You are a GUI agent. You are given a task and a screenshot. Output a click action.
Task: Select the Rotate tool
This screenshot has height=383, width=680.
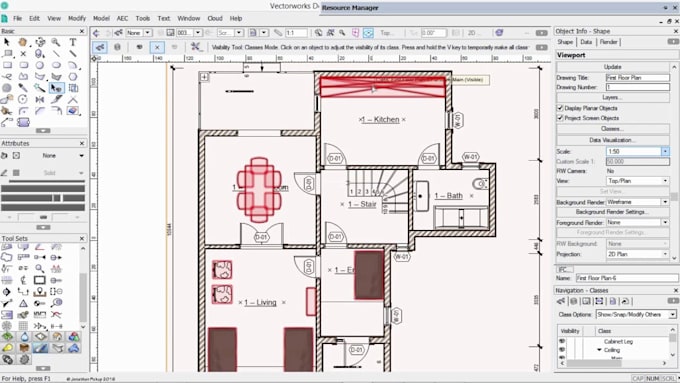point(23,99)
